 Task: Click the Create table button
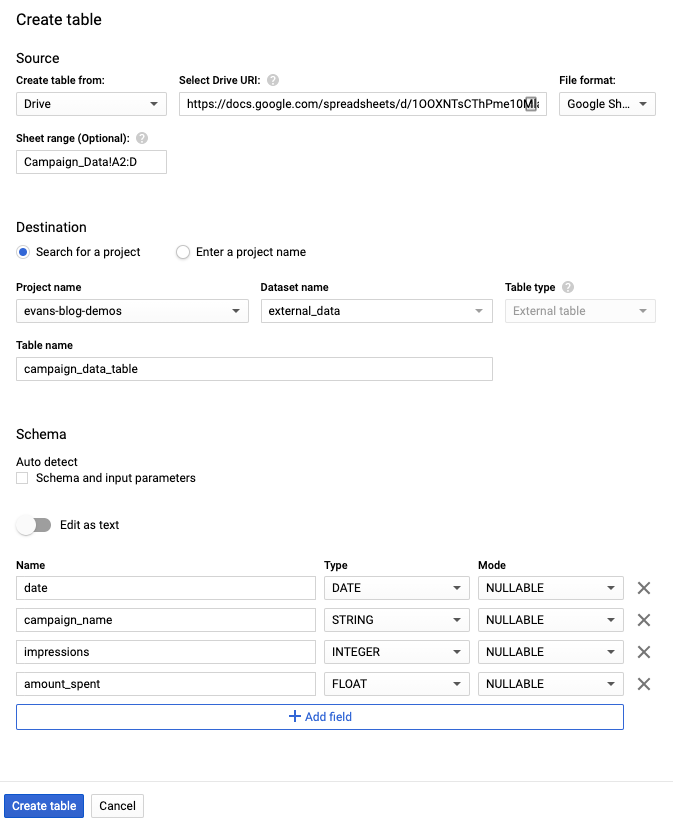pos(44,806)
